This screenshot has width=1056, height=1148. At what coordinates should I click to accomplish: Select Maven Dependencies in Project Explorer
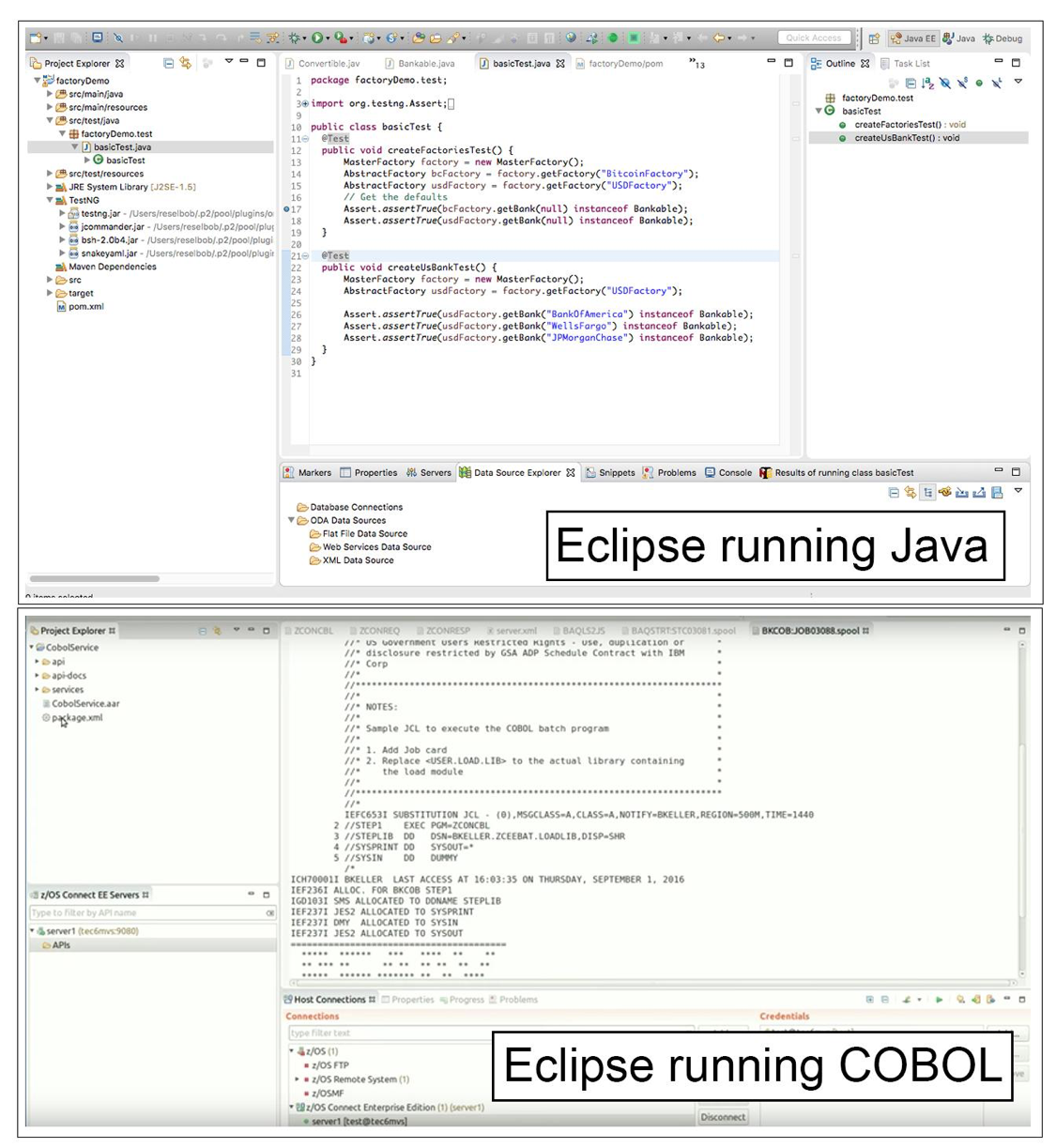coord(105,267)
